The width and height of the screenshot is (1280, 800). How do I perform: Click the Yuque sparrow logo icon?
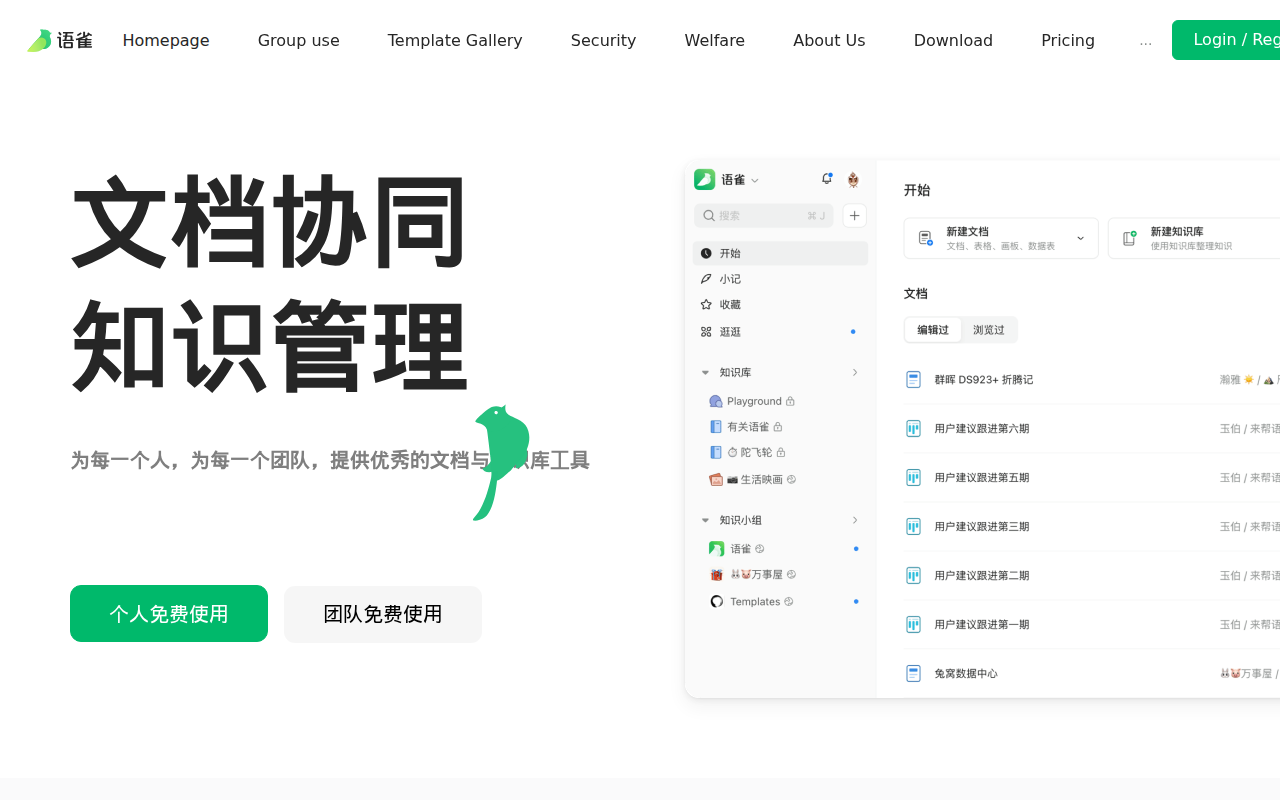(38, 40)
